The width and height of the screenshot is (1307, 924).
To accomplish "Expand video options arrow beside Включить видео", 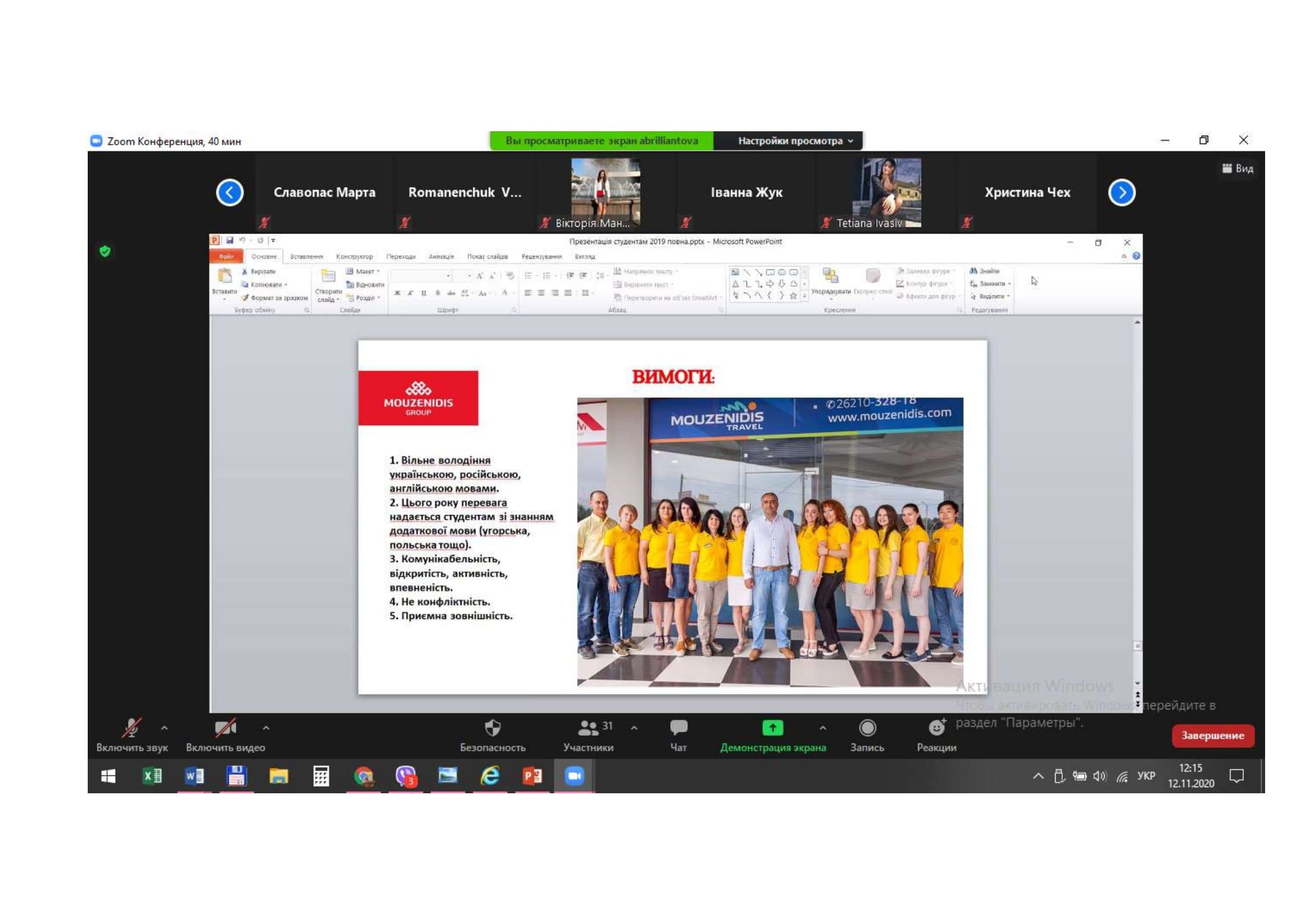I will [x=266, y=728].
